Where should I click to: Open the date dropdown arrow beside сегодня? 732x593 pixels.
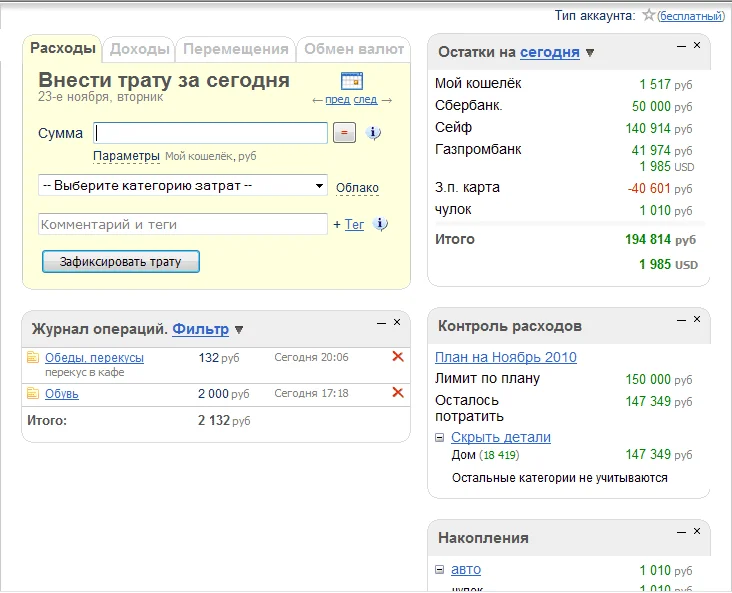point(590,53)
